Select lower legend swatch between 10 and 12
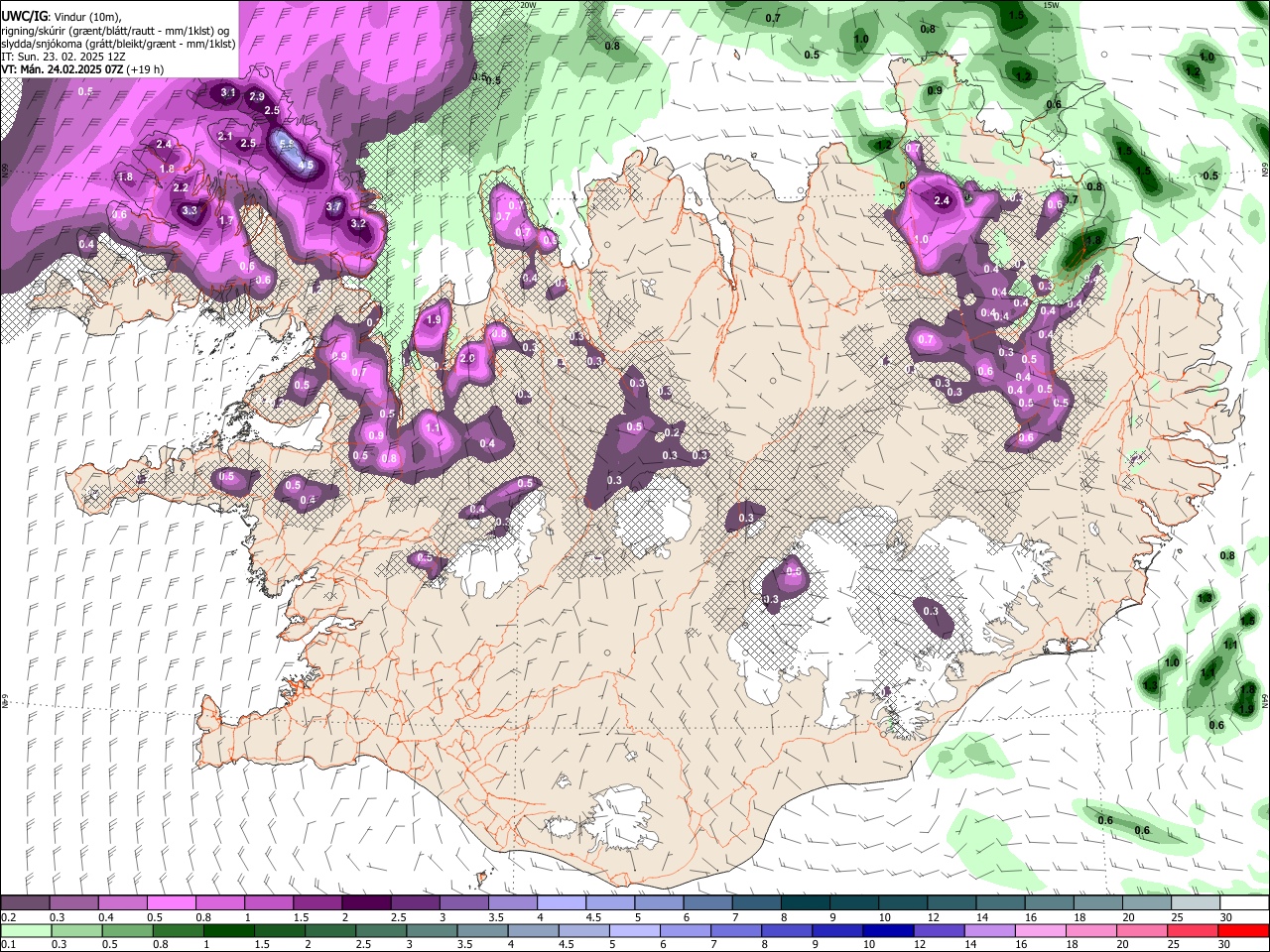 tap(890, 930)
